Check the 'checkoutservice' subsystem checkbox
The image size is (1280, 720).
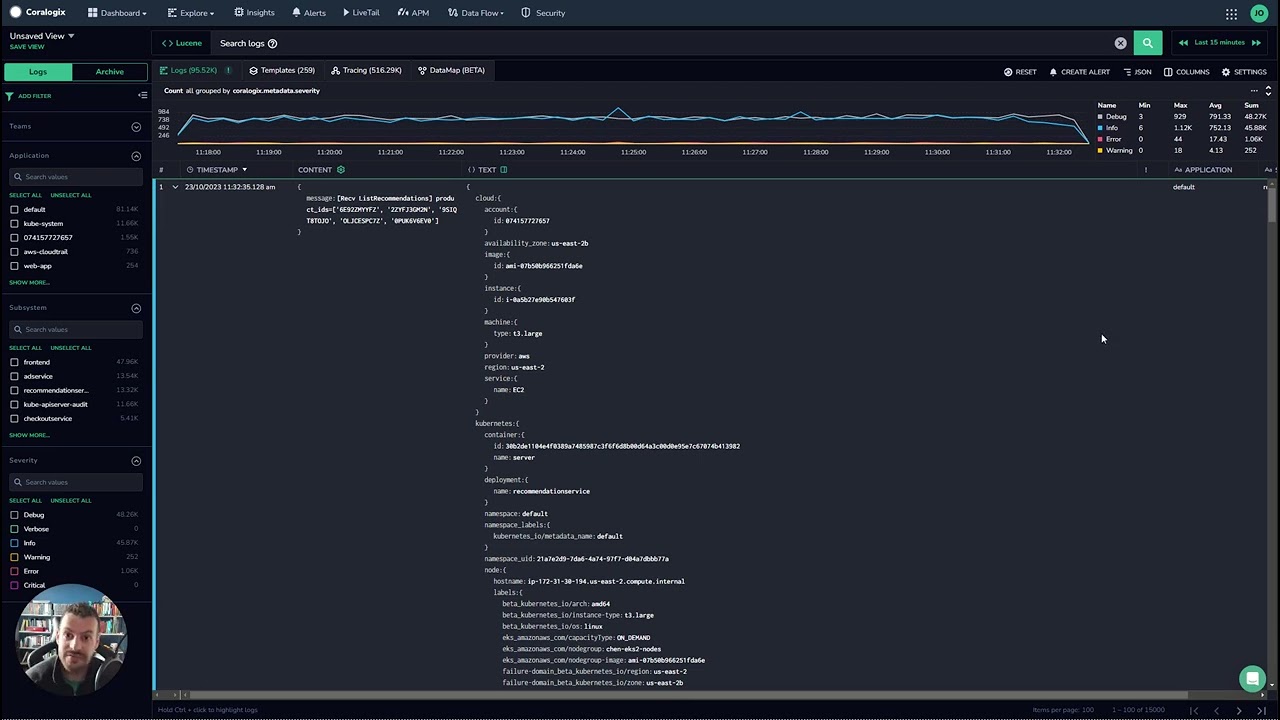click(14, 418)
